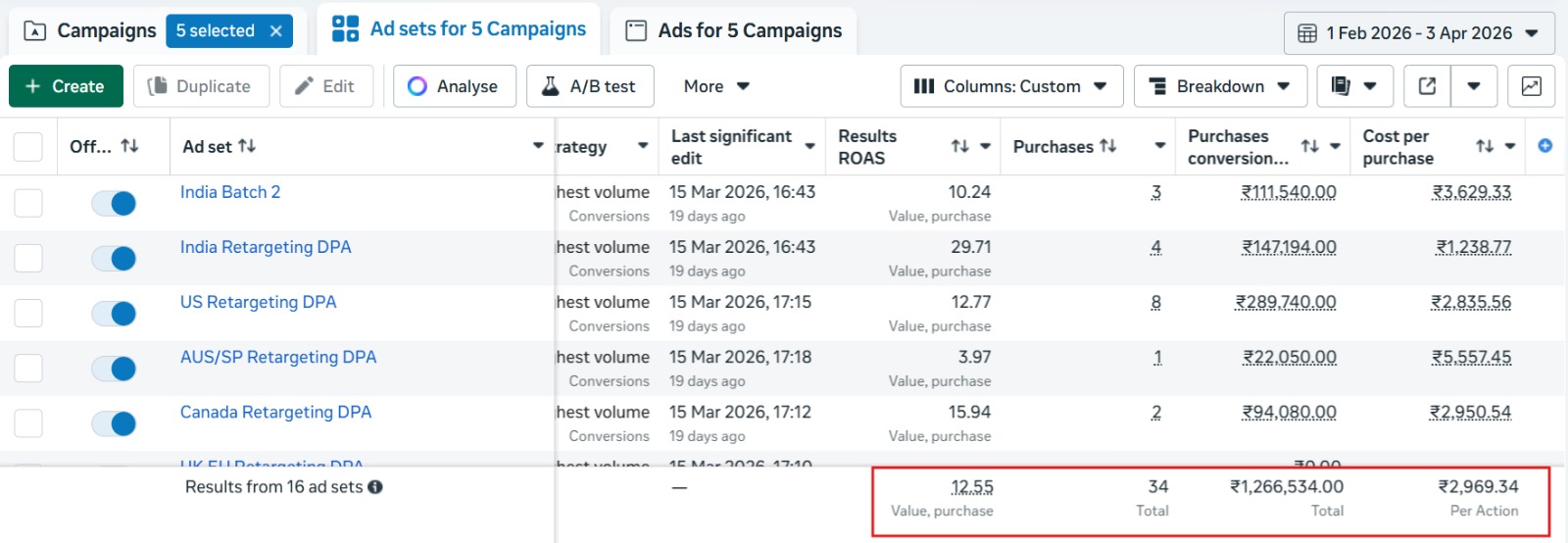Toggle off the India Batch 2 ad set

click(114, 203)
